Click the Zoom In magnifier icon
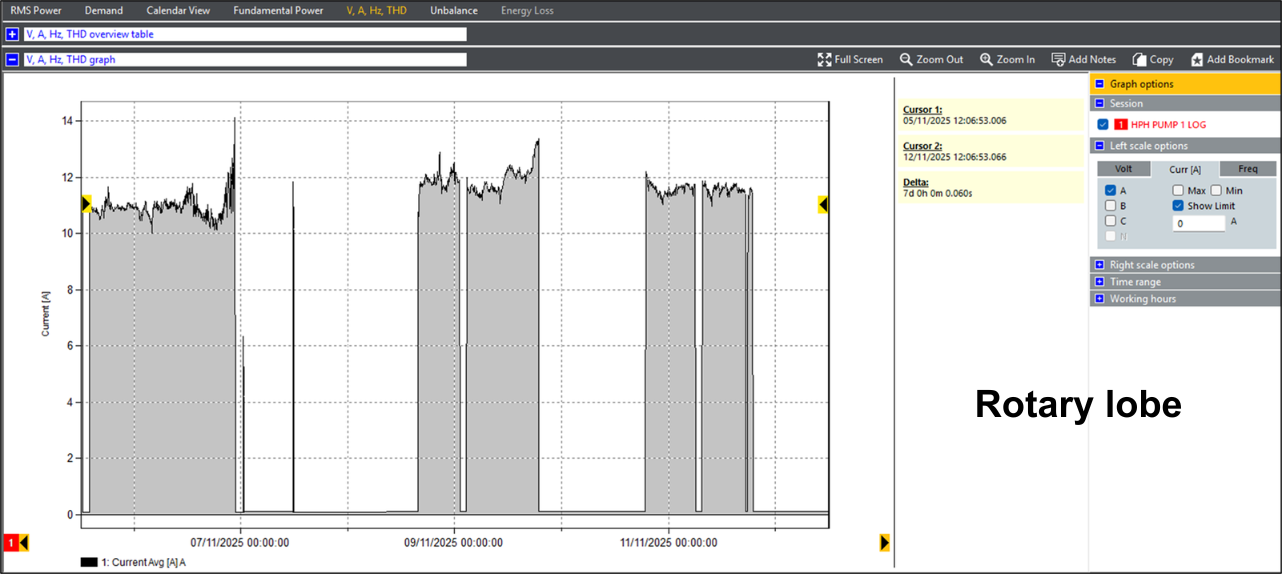Screen dimensions: 1282x574 986,60
